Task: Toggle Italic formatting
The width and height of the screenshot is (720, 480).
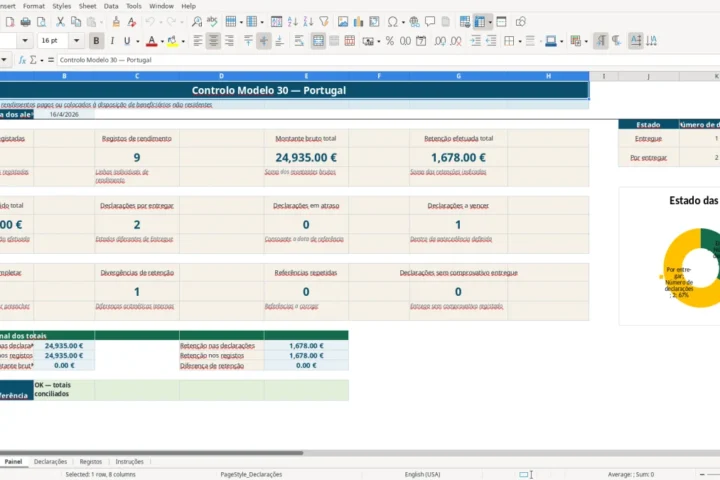Action: (112, 41)
